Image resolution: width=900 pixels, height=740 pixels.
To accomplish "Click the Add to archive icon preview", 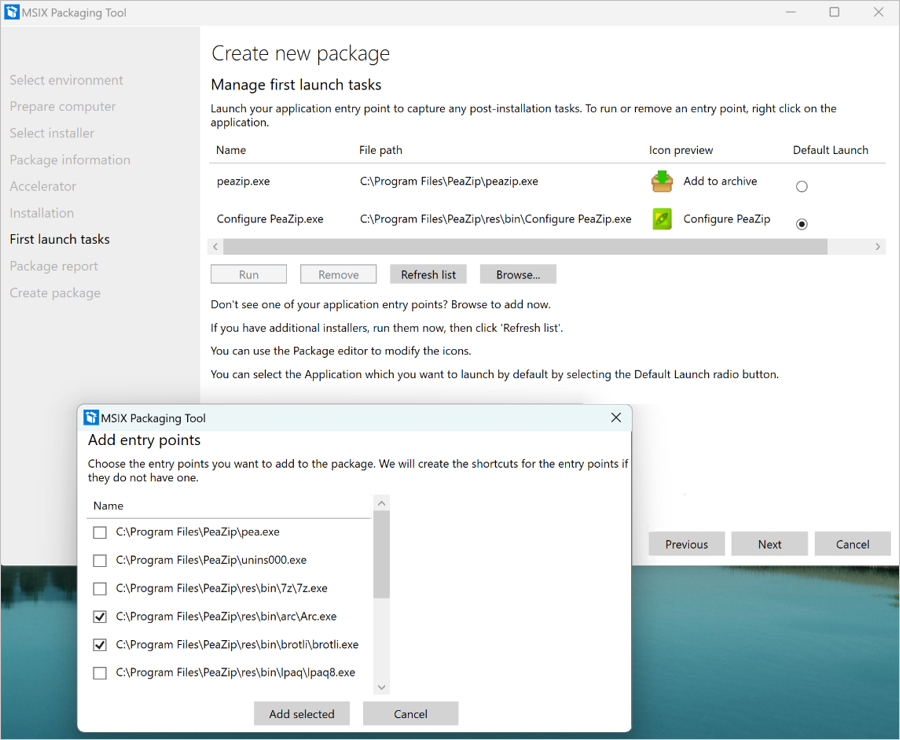I will click(662, 181).
